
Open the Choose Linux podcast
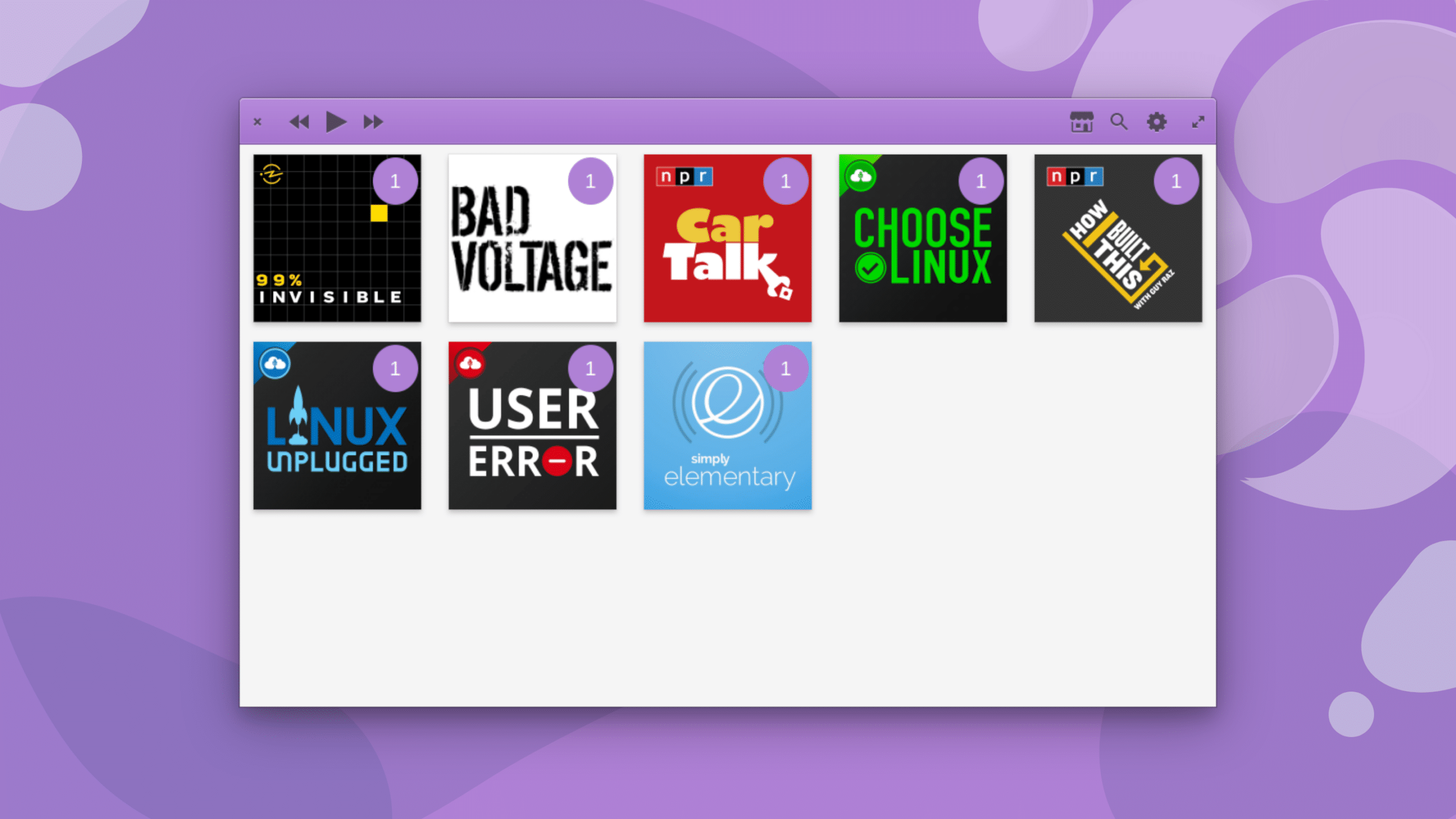(x=923, y=238)
